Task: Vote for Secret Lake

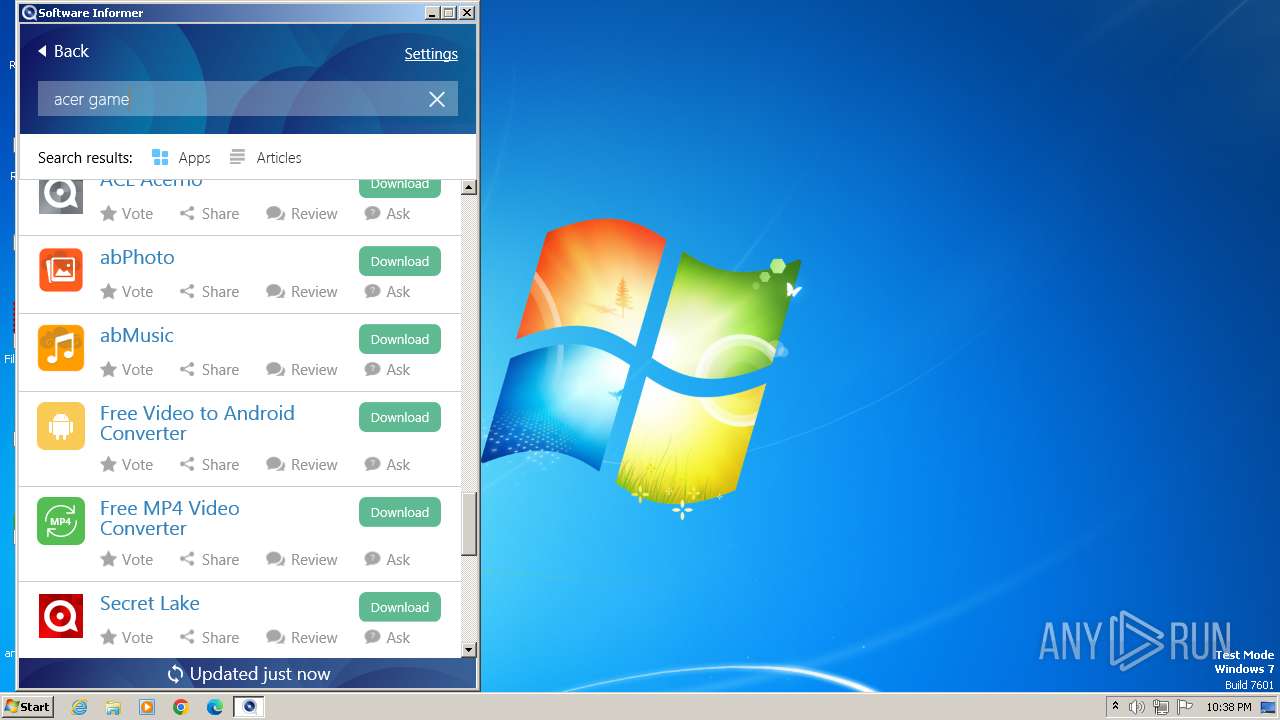Action: (x=127, y=638)
